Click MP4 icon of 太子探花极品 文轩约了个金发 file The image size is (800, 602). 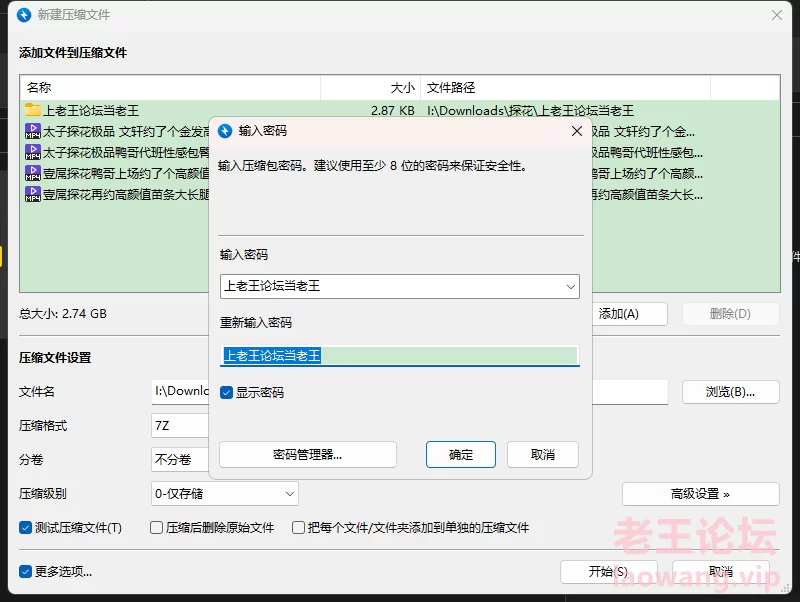(33, 131)
